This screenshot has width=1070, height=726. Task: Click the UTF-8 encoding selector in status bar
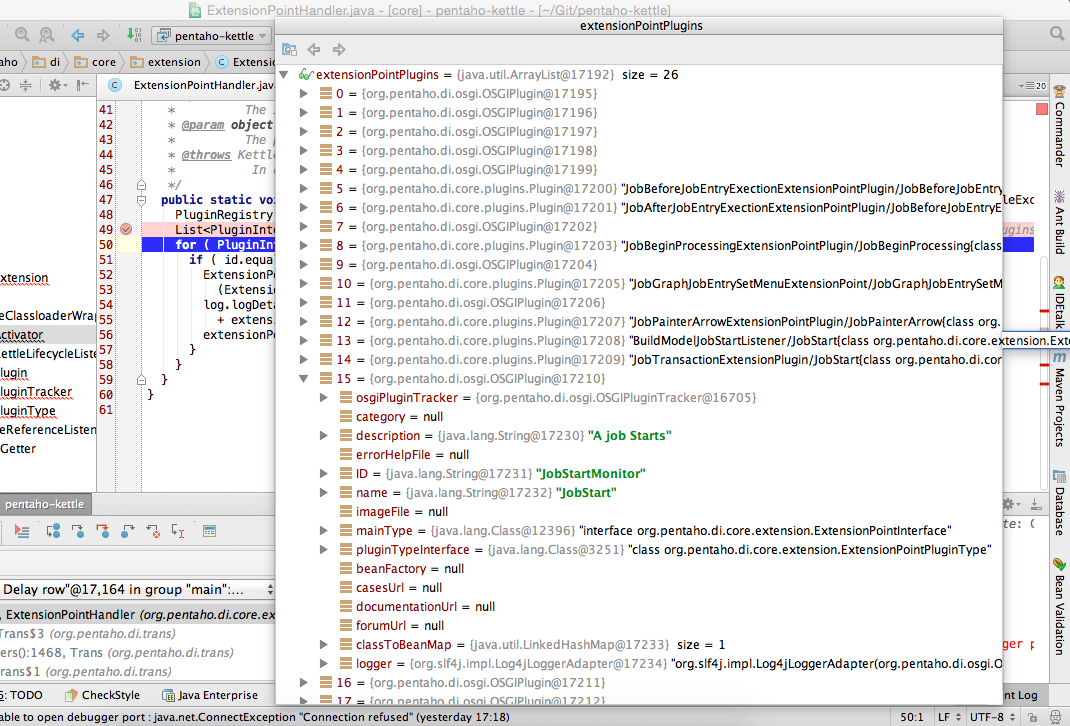(x=993, y=717)
